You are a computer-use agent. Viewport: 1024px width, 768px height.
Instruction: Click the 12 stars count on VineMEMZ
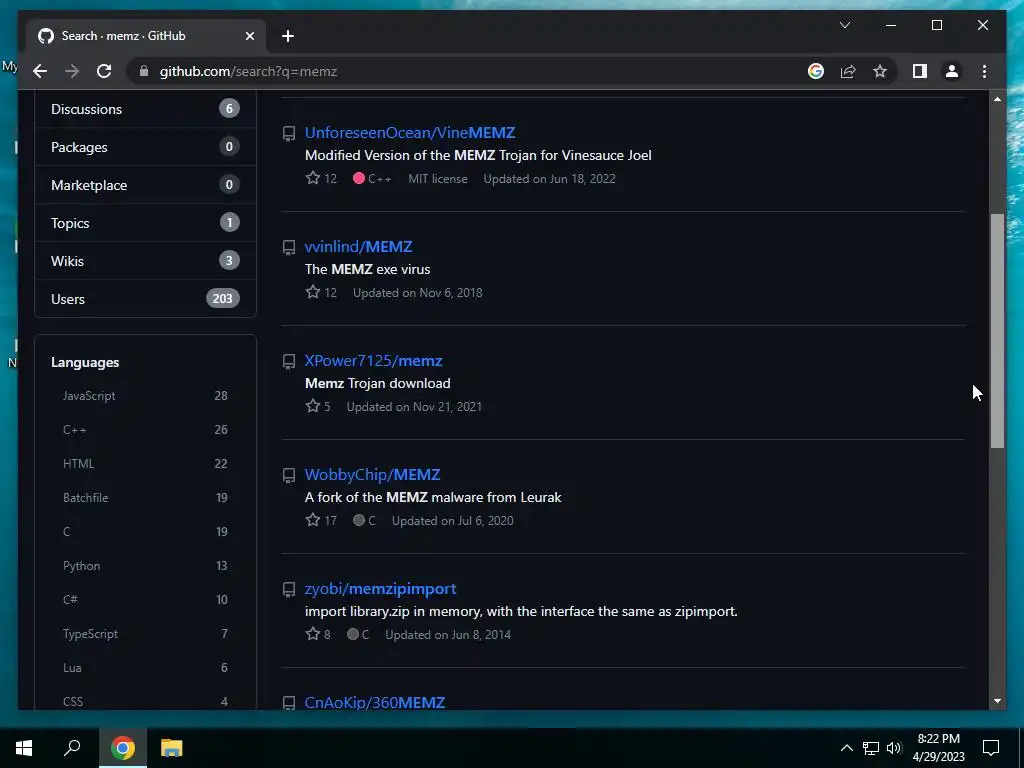(330, 178)
